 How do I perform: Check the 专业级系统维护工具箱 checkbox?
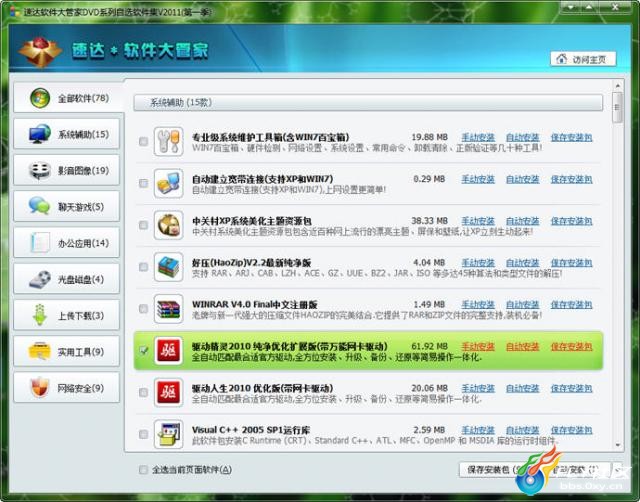point(143,142)
